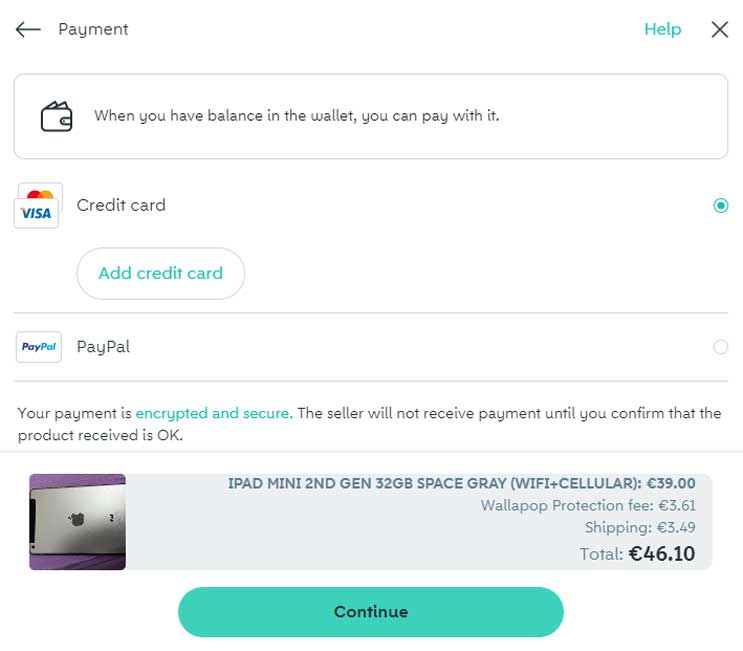Open the Help link
743x651 pixels.
[x=662, y=29]
